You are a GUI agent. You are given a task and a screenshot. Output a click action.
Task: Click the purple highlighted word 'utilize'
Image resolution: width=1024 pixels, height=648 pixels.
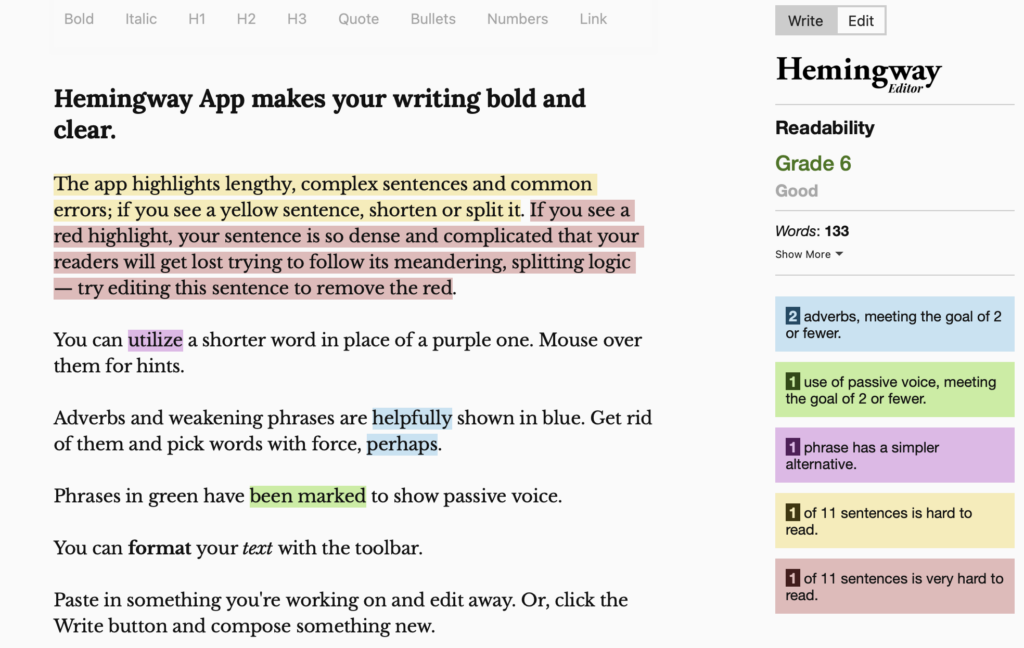pos(155,340)
